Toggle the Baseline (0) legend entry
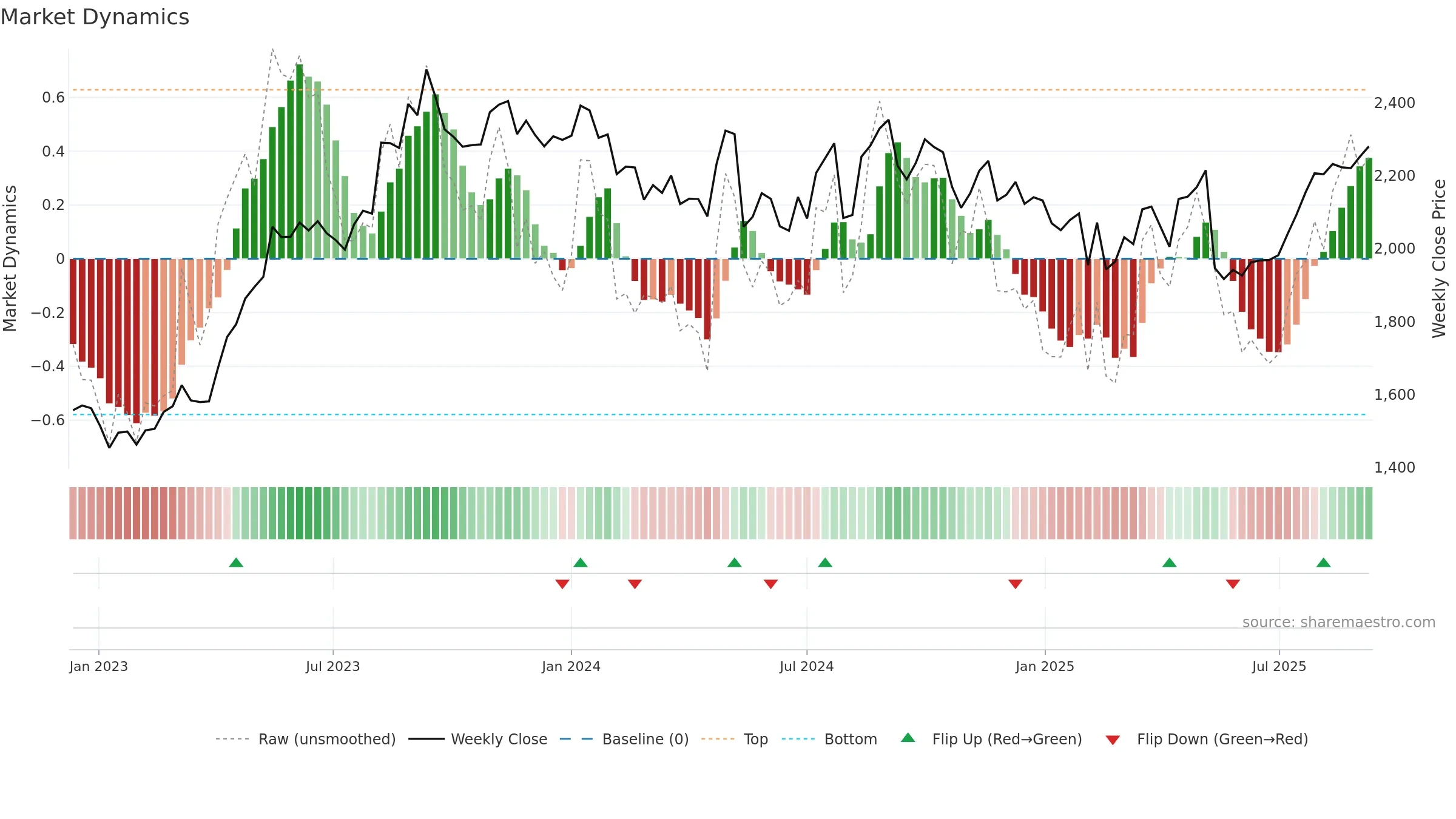The image size is (1456, 819). 624,739
